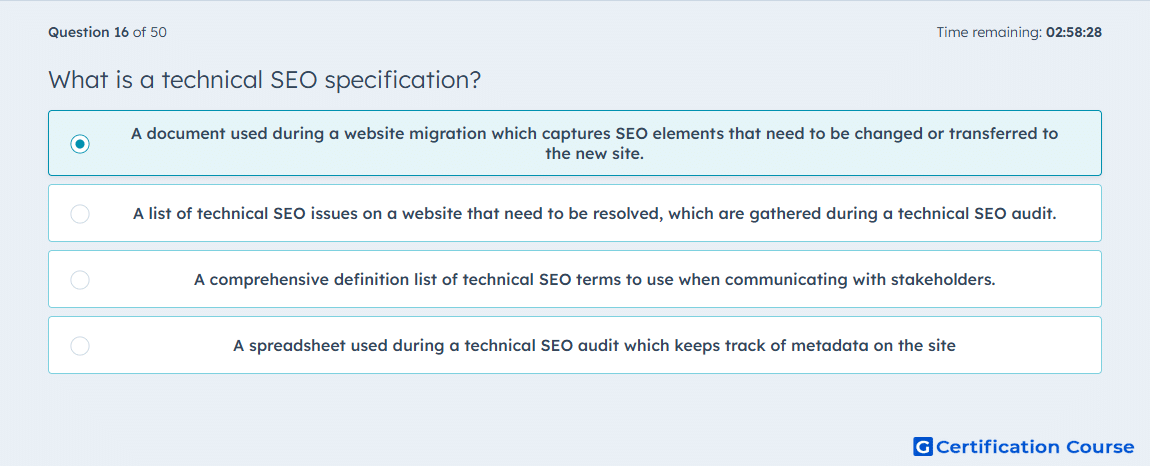The width and height of the screenshot is (1150, 466).
Task: Click the Time remaining label
Action: point(989,32)
